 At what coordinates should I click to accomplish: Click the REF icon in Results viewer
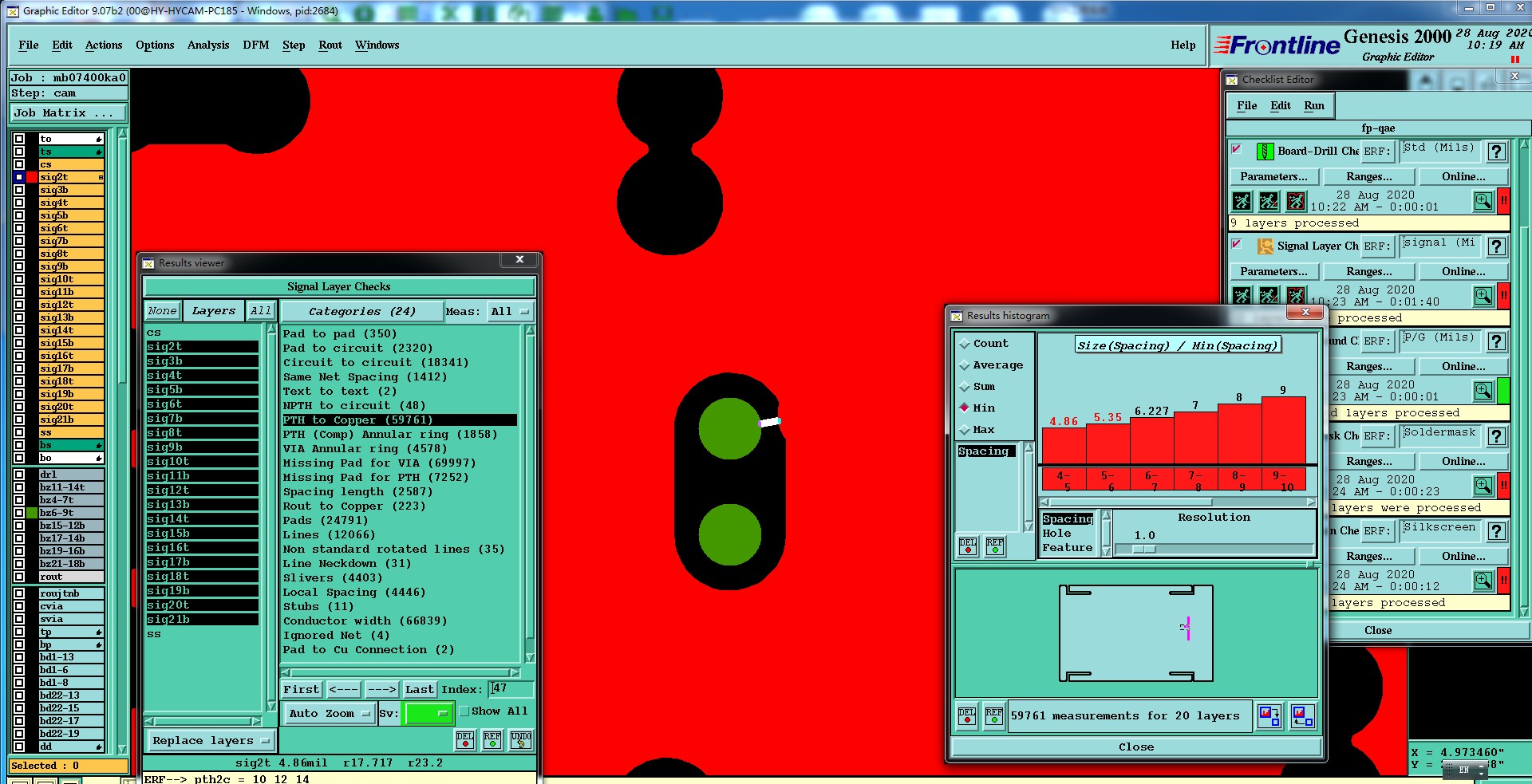coord(492,740)
